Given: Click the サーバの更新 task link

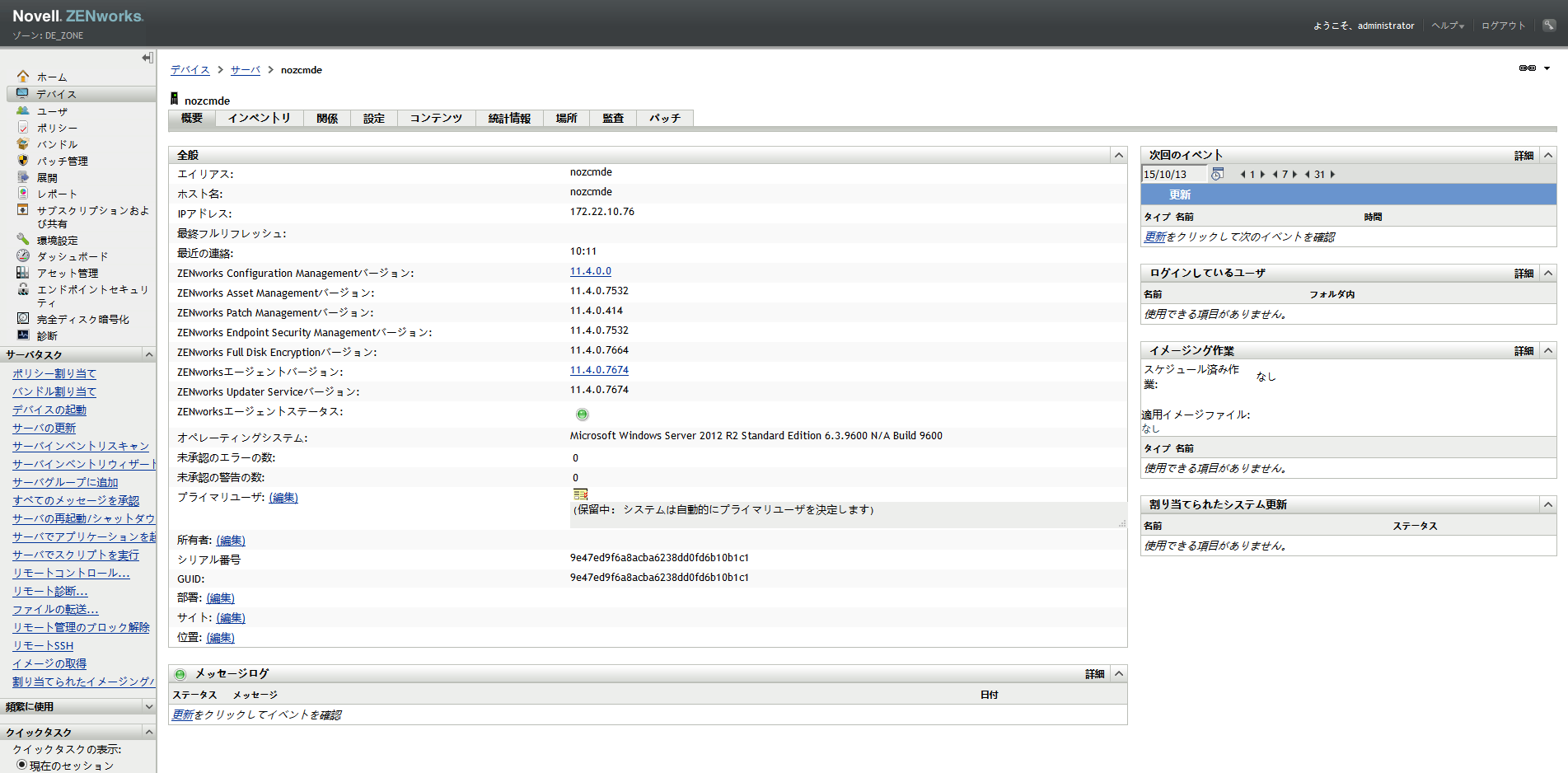Looking at the screenshot, I should pyautogui.click(x=44, y=428).
